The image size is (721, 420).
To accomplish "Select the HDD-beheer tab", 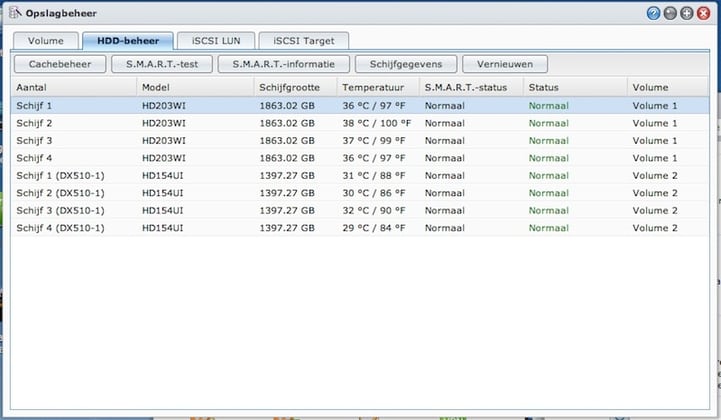I will coord(128,41).
